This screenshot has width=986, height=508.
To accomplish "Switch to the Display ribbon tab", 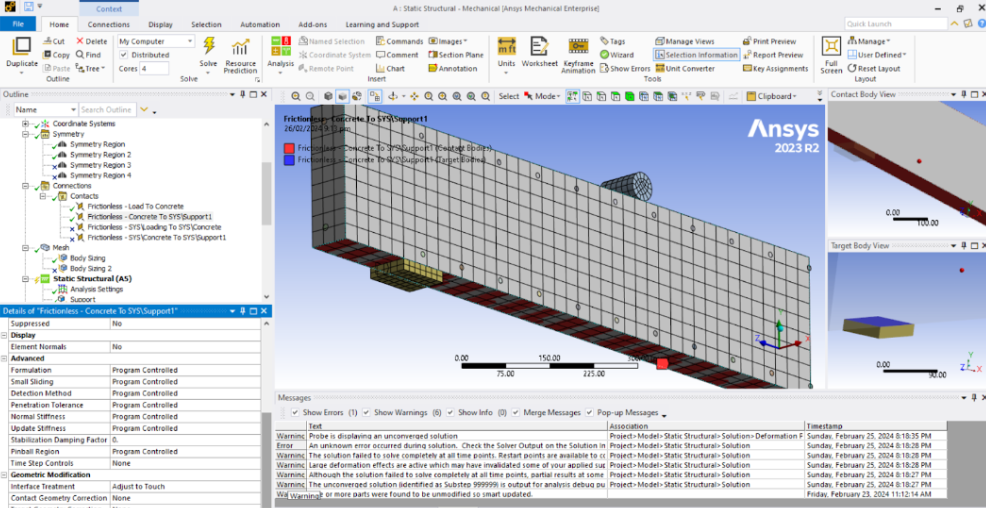I will click(160, 25).
